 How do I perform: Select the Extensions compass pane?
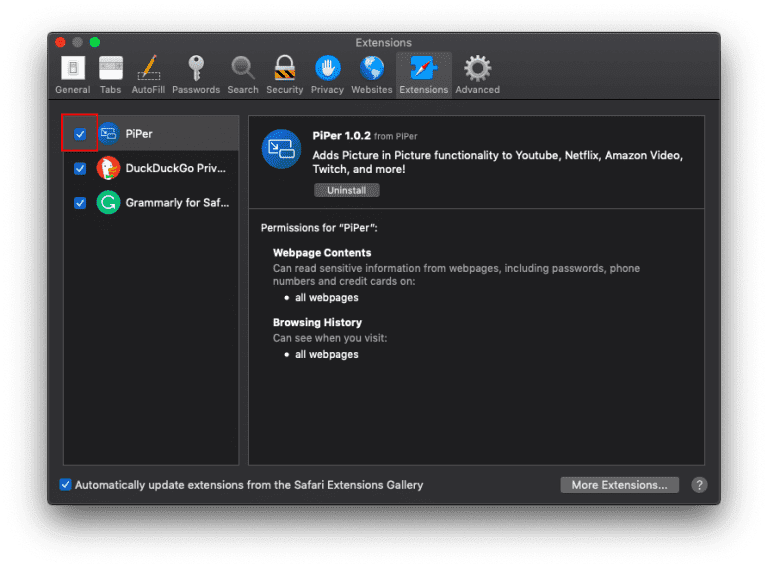pyautogui.click(x=424, y=75)
